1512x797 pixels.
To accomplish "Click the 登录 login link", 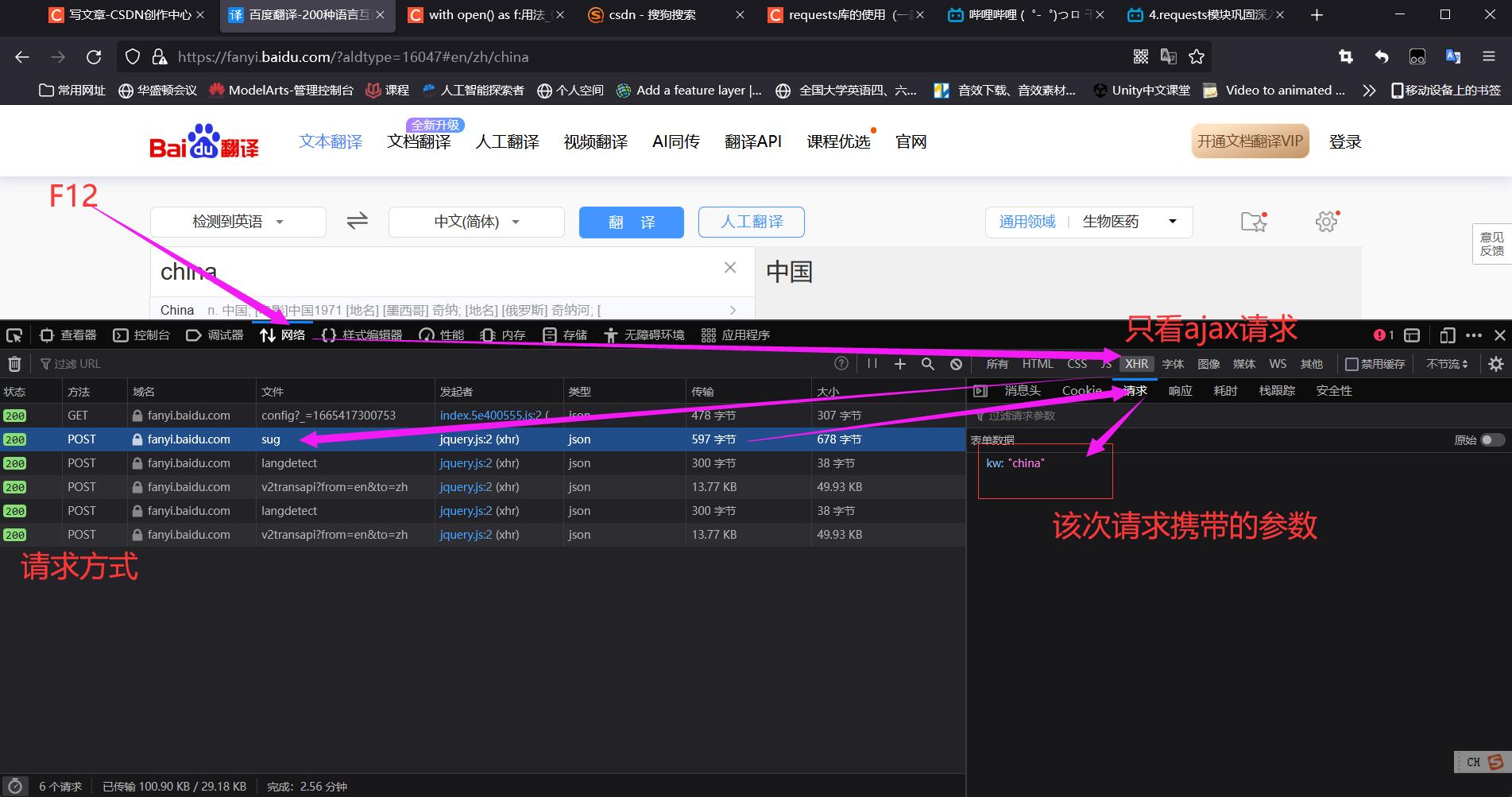I will 1345,142.
